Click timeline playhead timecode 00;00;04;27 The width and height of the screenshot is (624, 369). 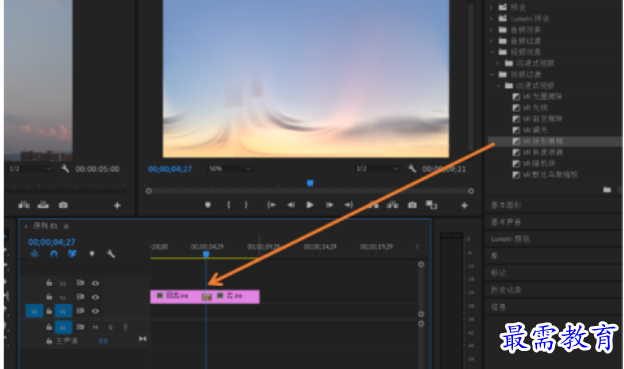pos(52,242)
